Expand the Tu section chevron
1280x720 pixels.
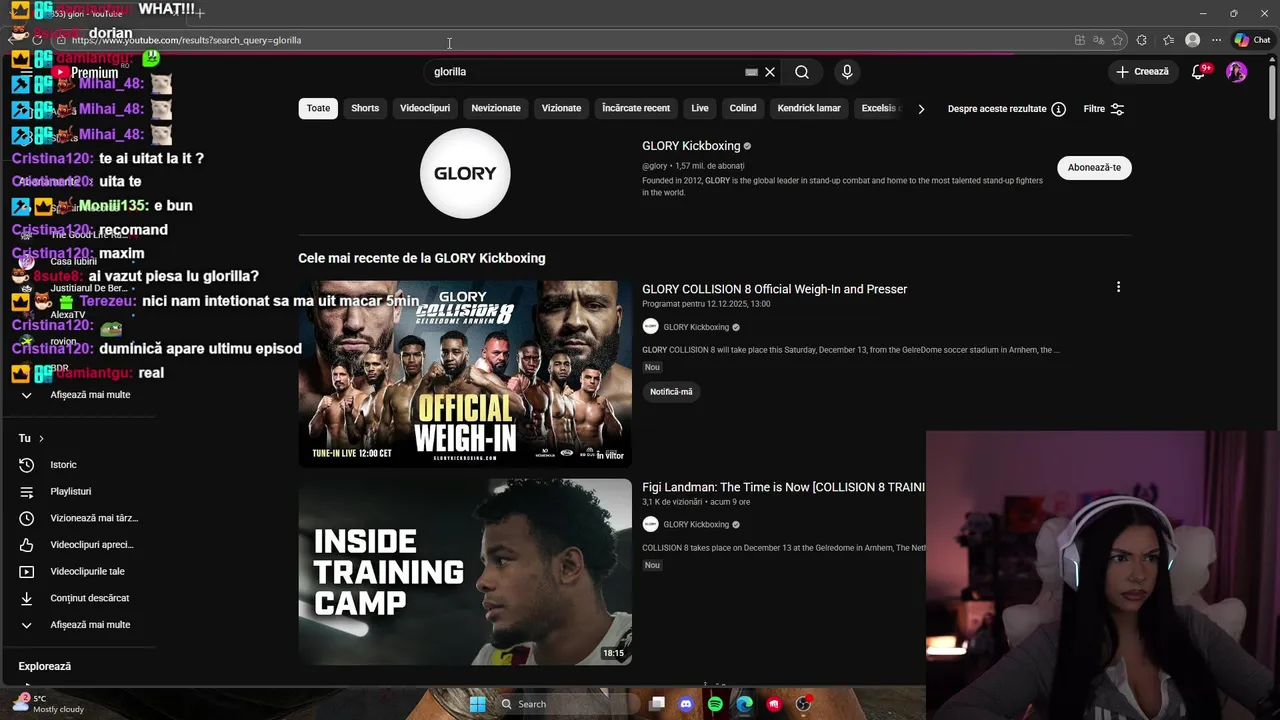tap(41, 438)
